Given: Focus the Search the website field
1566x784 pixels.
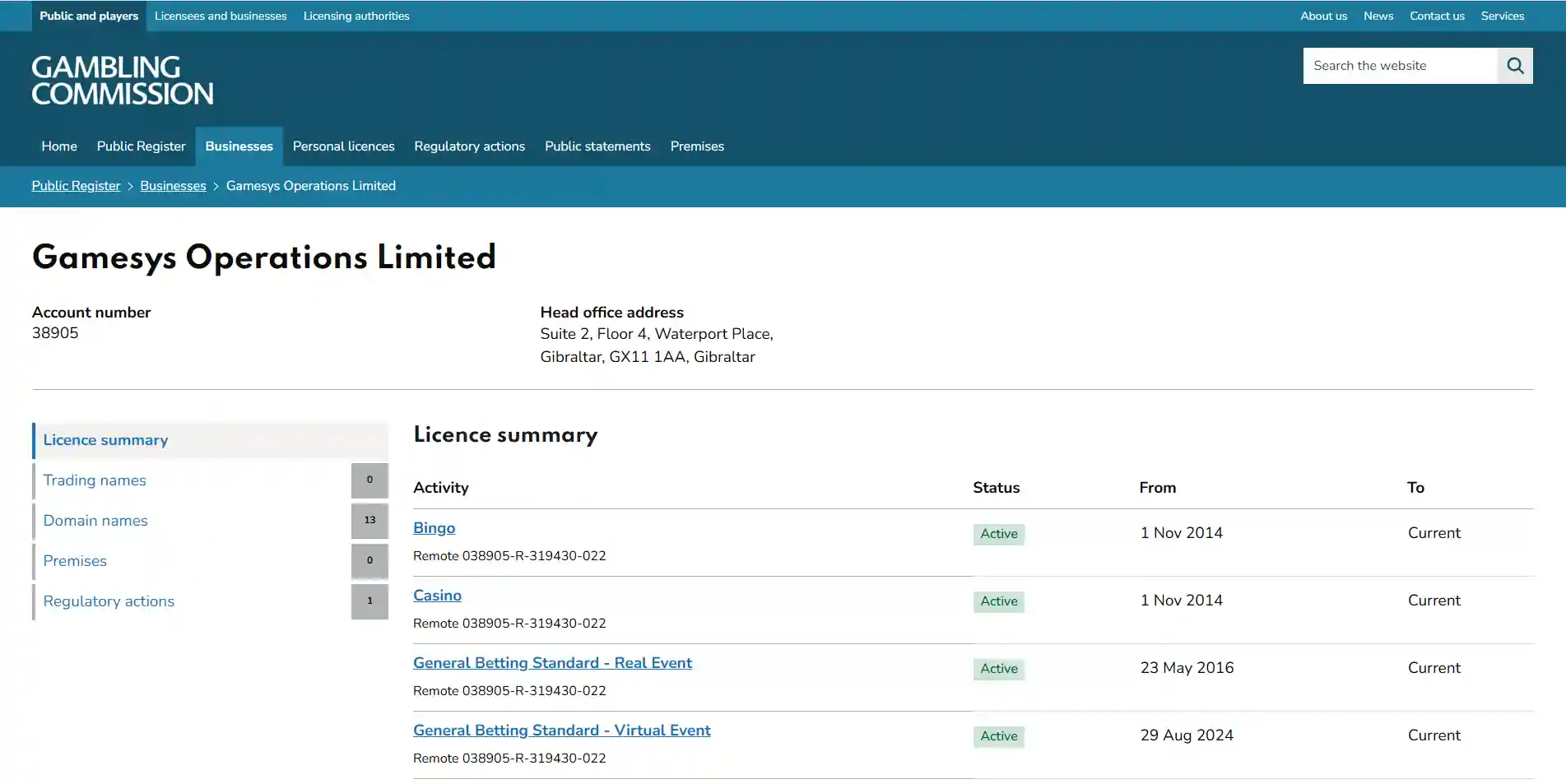Looking at the screenshot, I should (1399, 66).
